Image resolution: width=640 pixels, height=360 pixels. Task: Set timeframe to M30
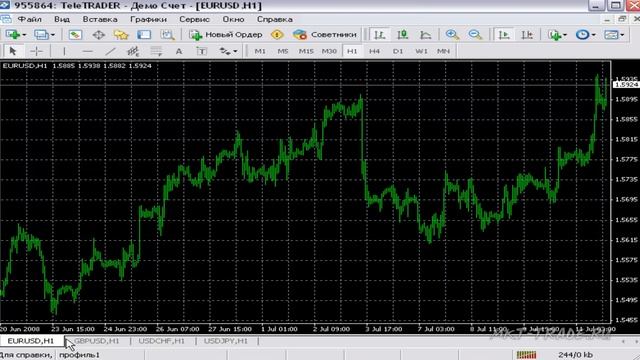coord(329,51)
